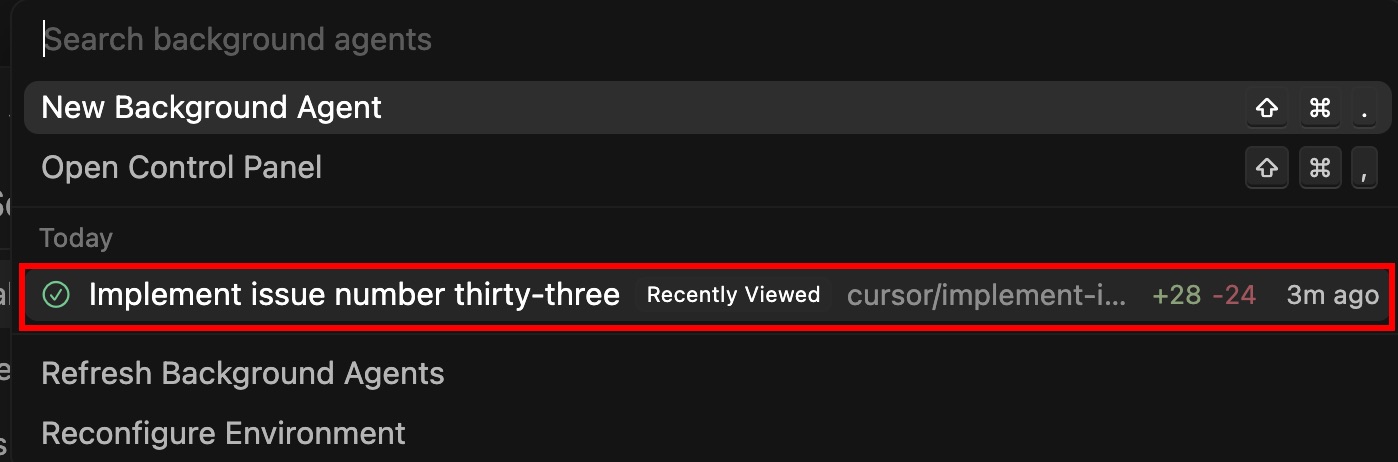Click the +28 additions count
Viewport: 1398px width, 462px height.
point(1176,295)
